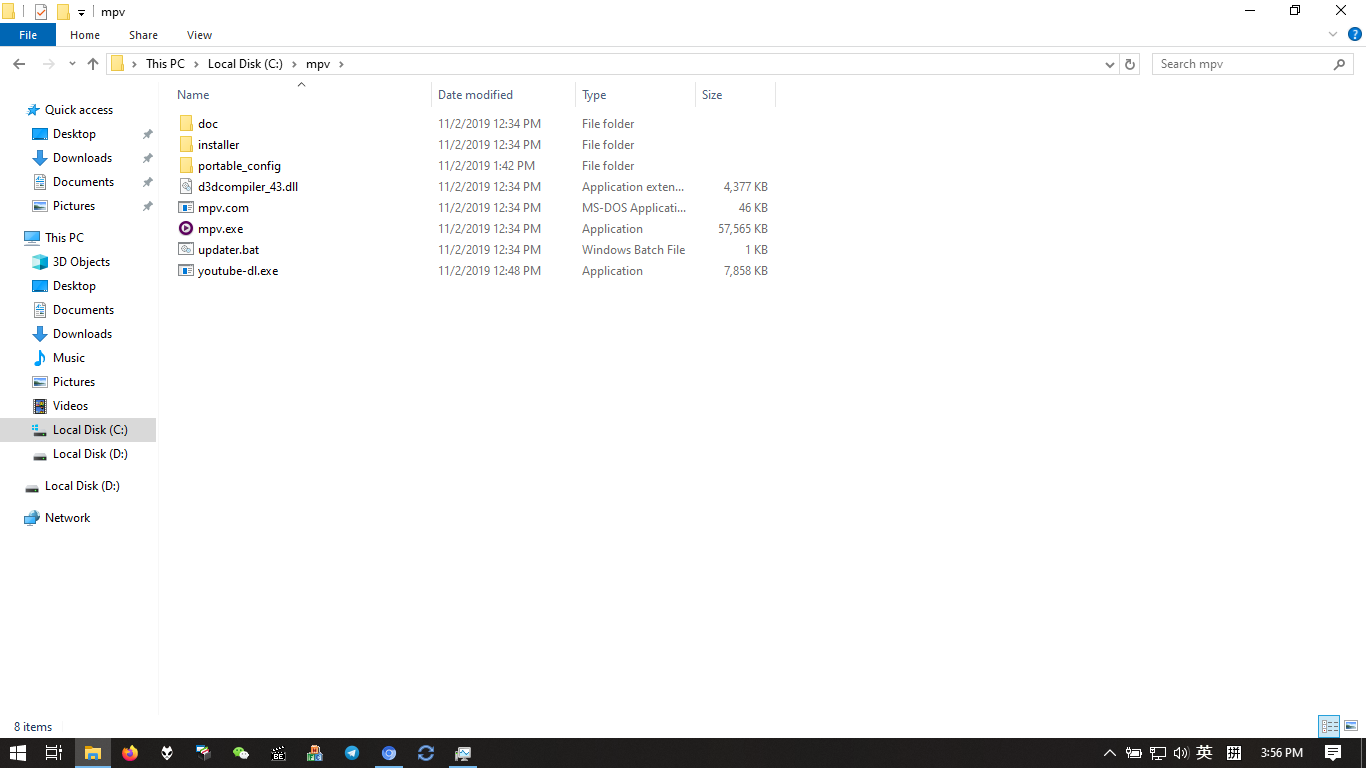
Task: Sort by the Date modified column header
Action: 504,95
